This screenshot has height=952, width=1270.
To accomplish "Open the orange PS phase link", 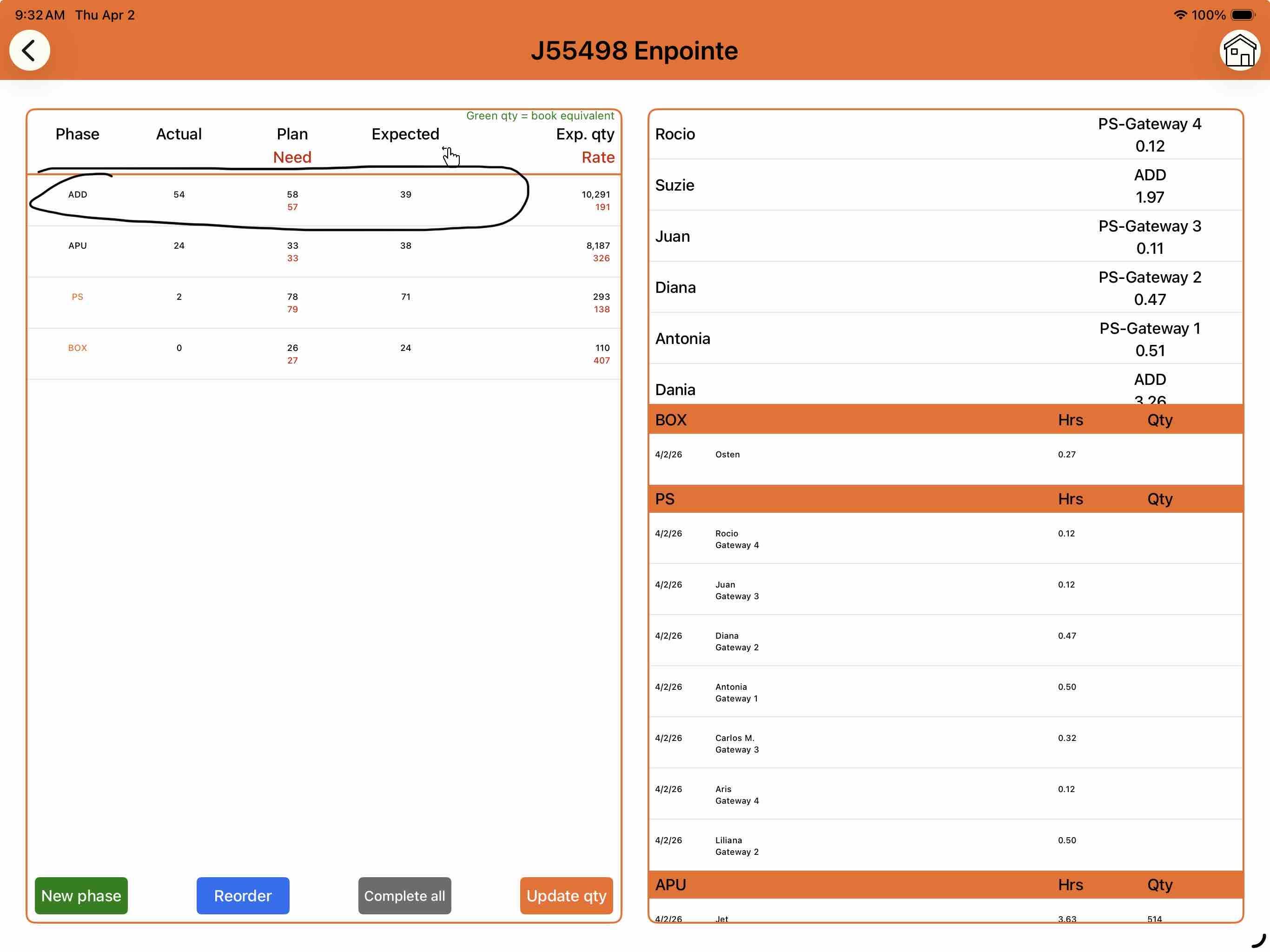I will [78, 297].
